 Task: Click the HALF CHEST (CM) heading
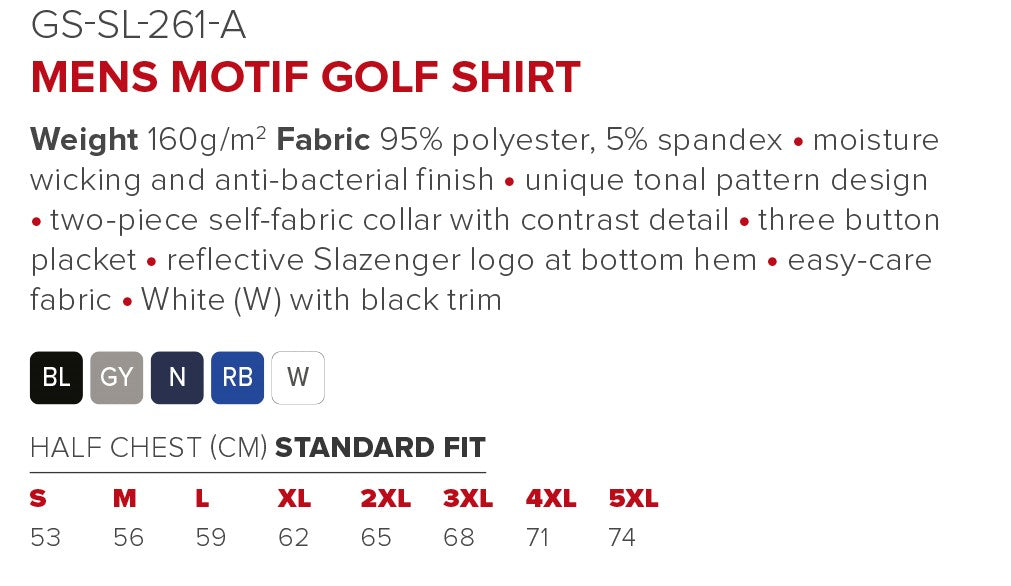149,447
